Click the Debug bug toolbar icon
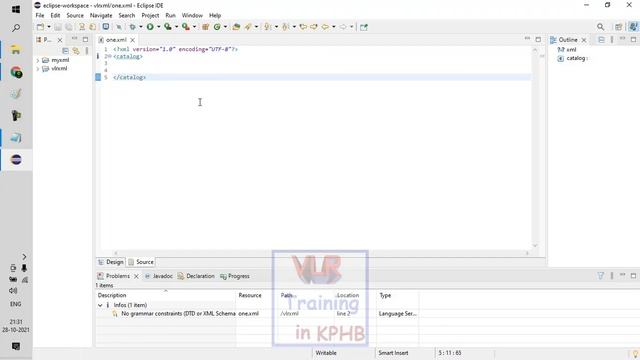 132,27
